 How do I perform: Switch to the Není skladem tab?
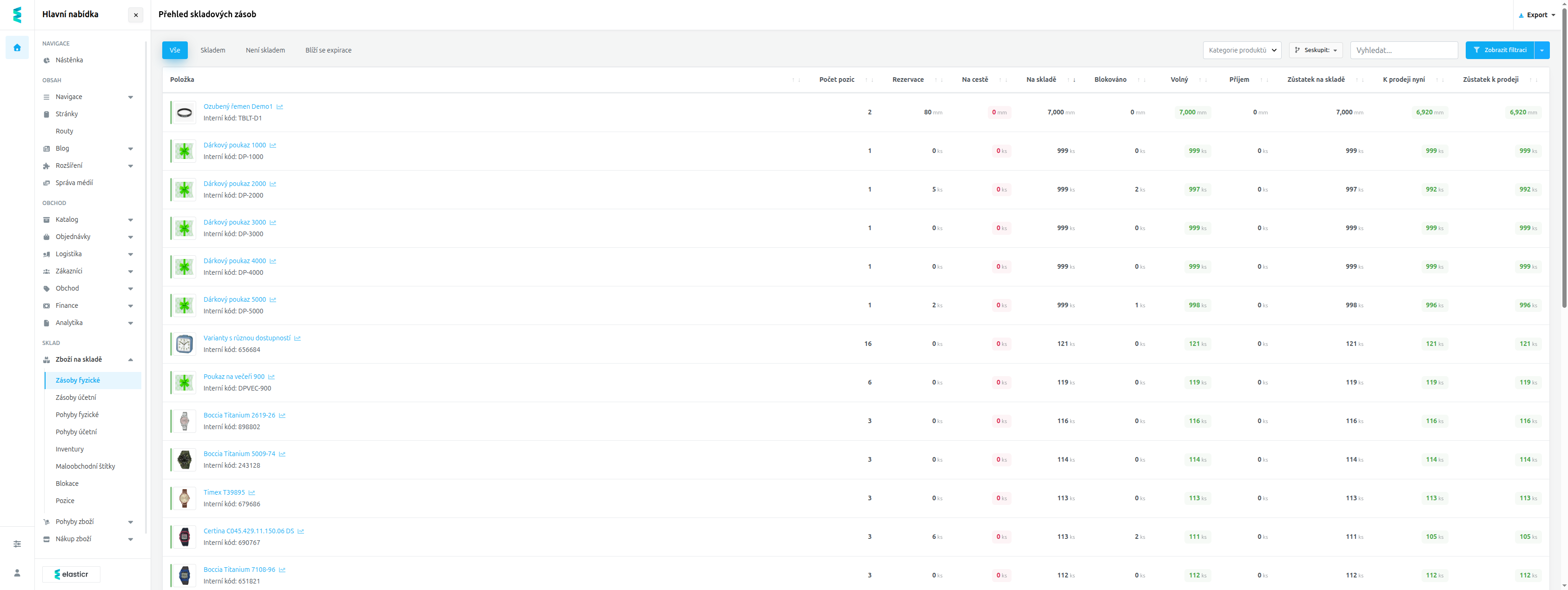[265, 50]
